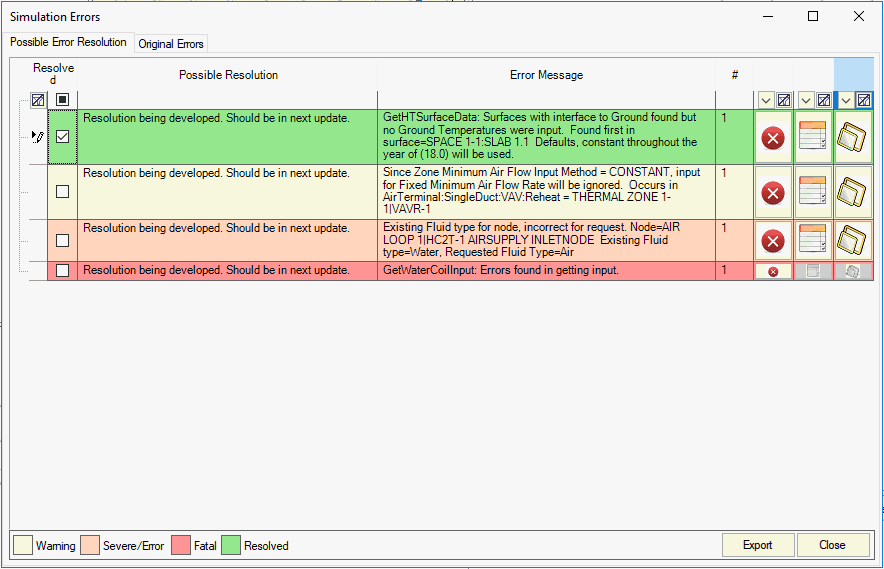Expand dropdown above the table icon column
Viewport: 884px width, 569px height.
(x=805, y=100)
